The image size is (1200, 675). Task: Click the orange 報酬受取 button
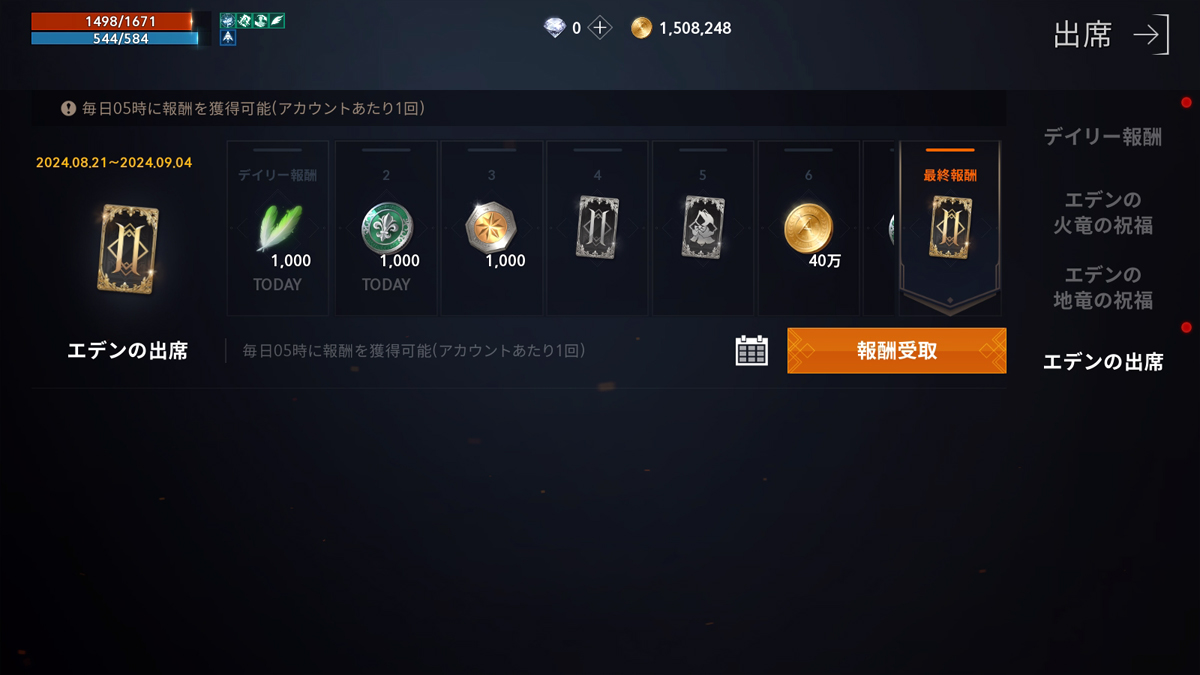tap(897, 350)
